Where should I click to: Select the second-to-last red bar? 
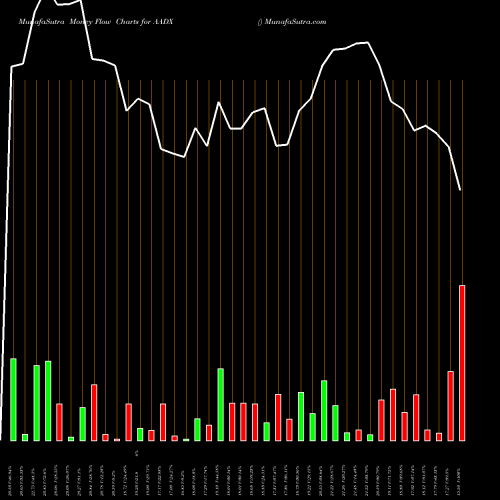click(450, 406)
